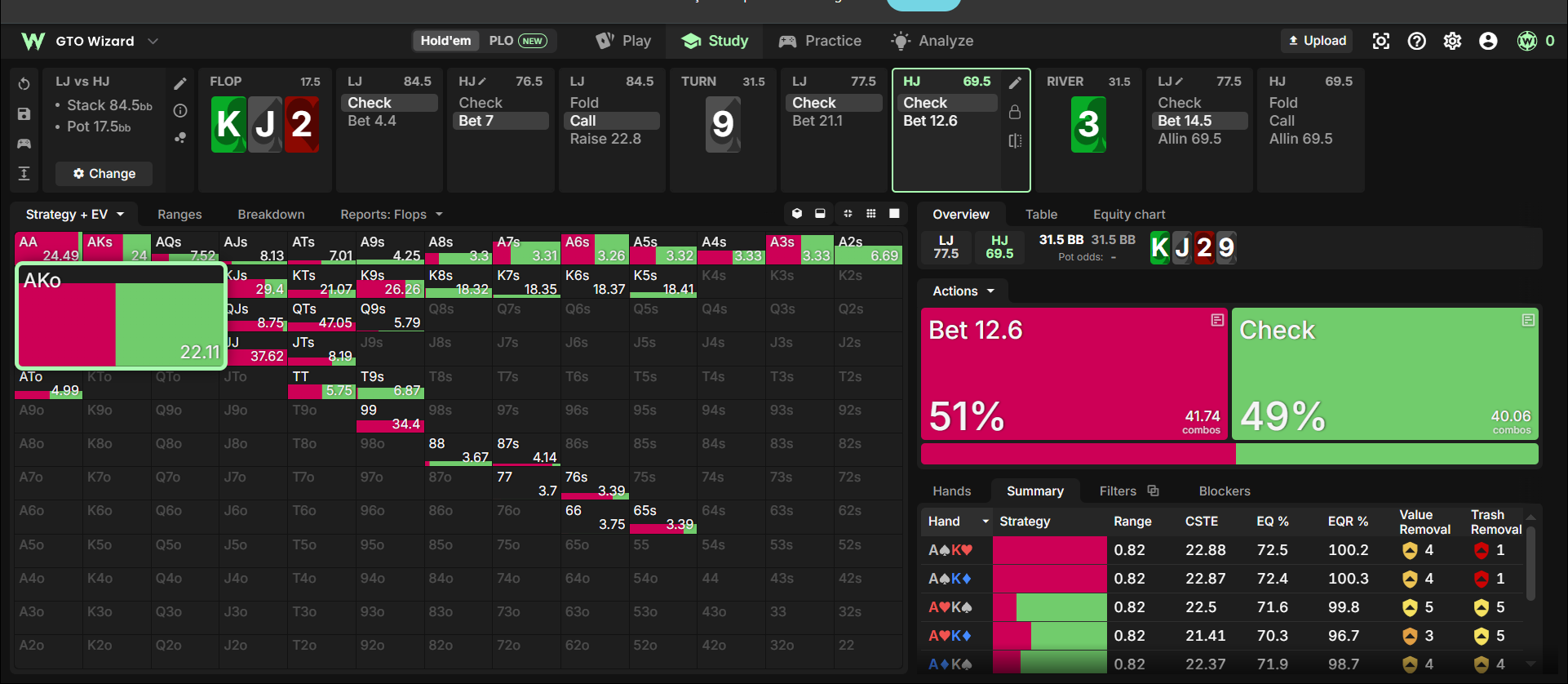
Task: Click the note icon on Bet 12.6 panel
Action: pyautogui.click(x=1217, y=320)
